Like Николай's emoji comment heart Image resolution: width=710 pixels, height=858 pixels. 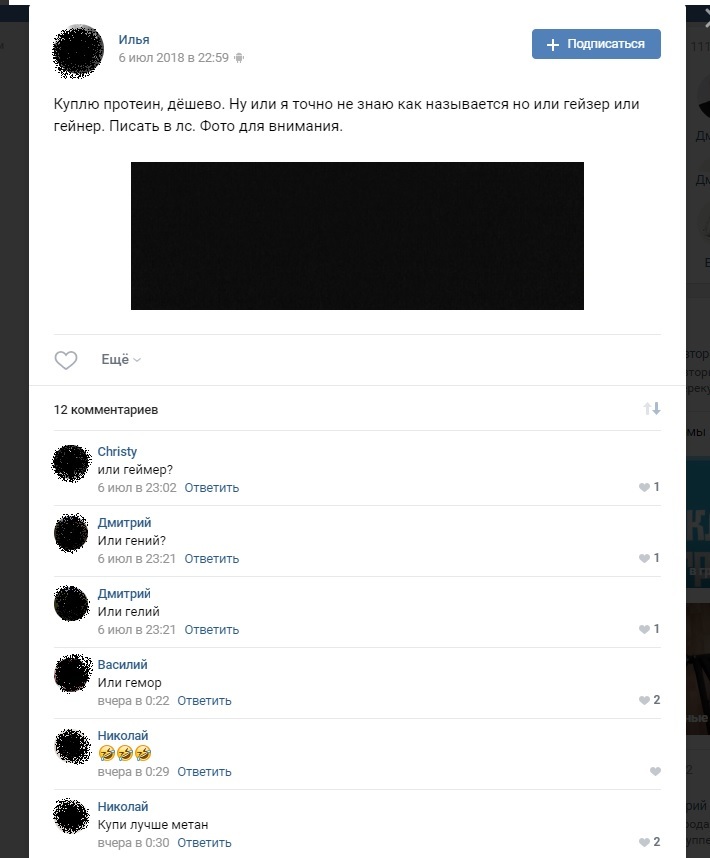[655, 772]
